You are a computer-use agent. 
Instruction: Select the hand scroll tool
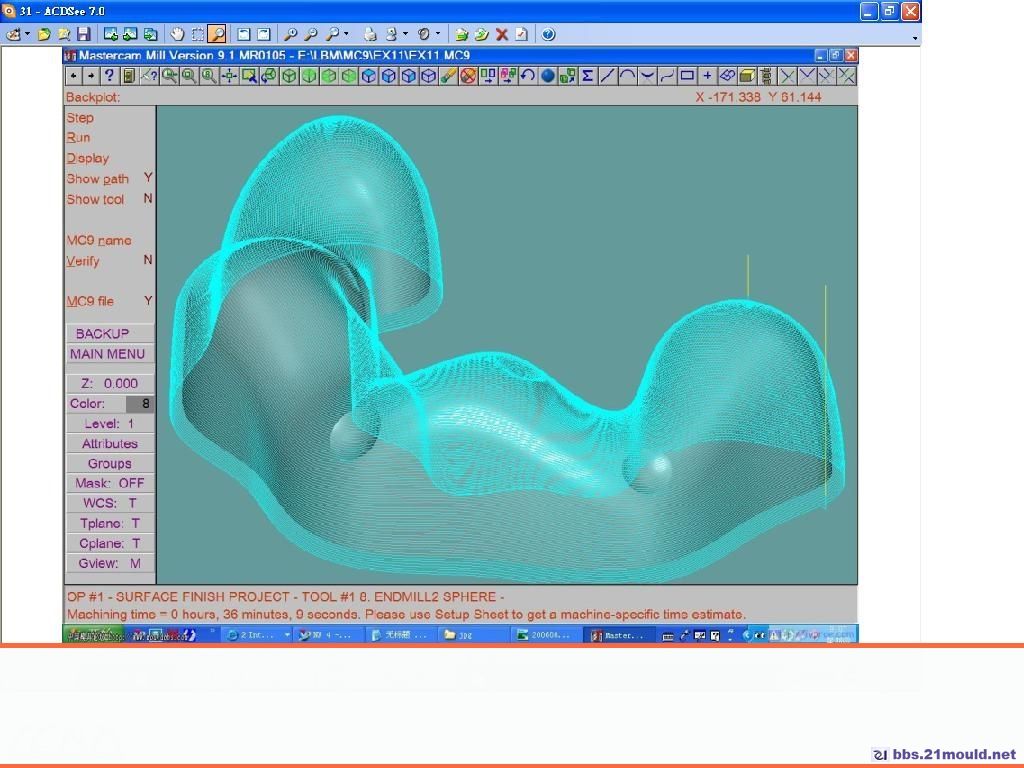[177, 34]
